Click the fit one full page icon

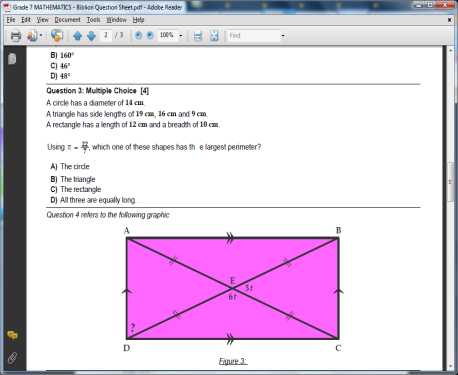point(214,35)
